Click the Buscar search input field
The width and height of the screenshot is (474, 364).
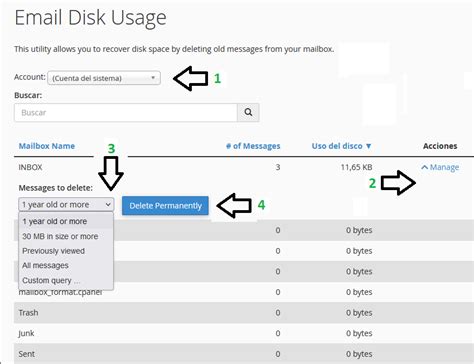click(126, 112)
